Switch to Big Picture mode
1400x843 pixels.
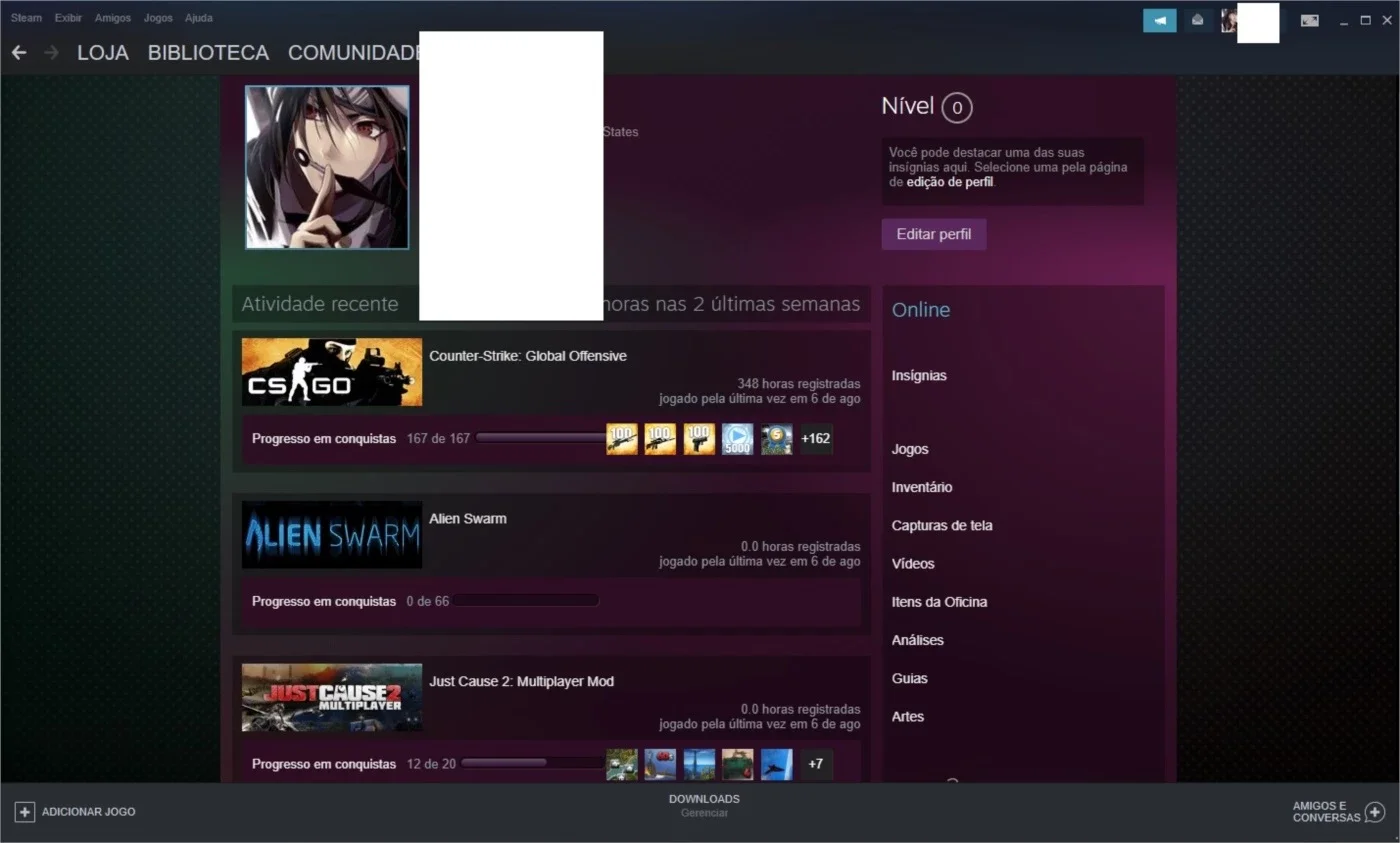1309,20
